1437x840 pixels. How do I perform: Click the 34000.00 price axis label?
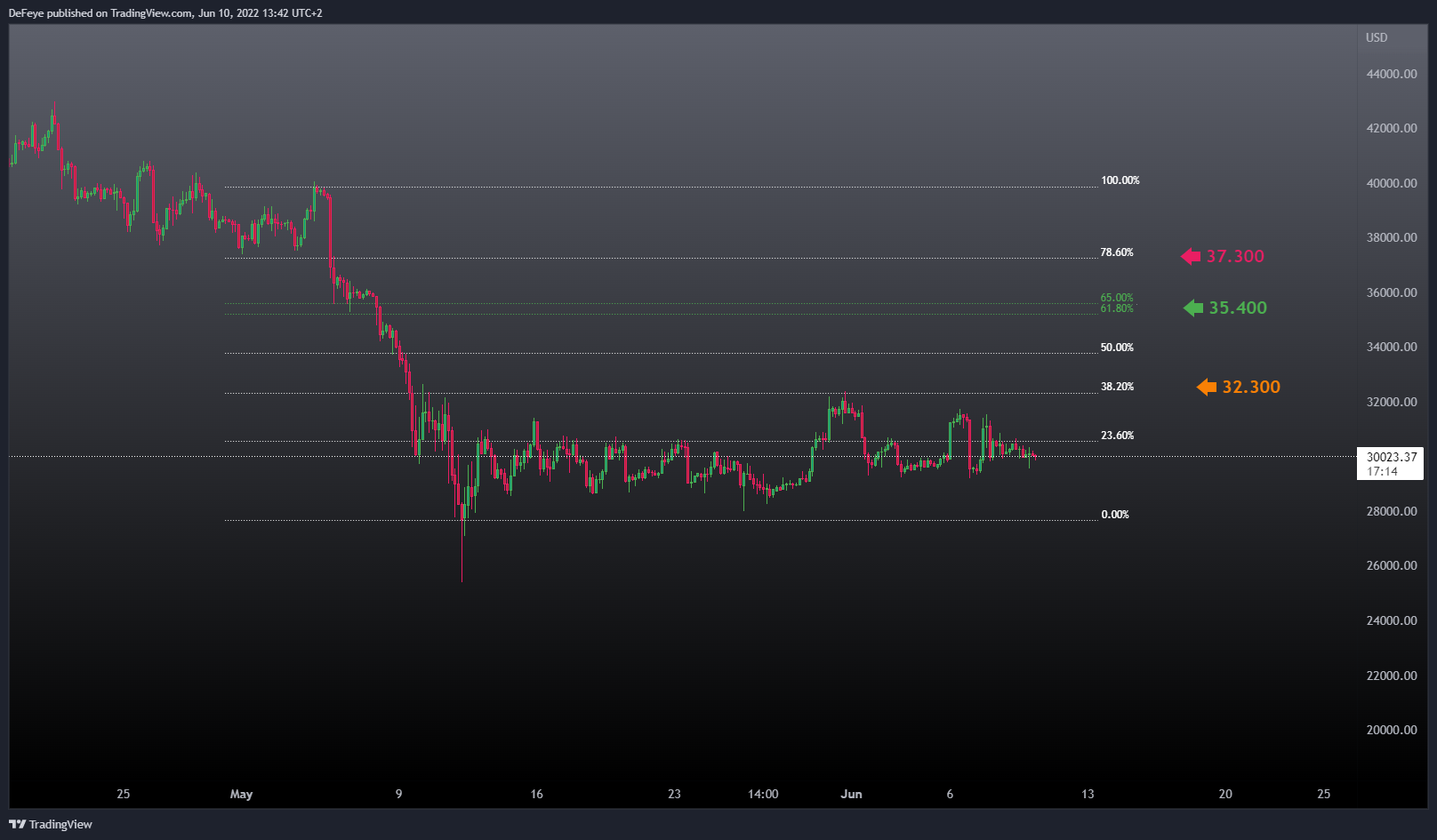pyautogui.click(x=1392, y=347)
